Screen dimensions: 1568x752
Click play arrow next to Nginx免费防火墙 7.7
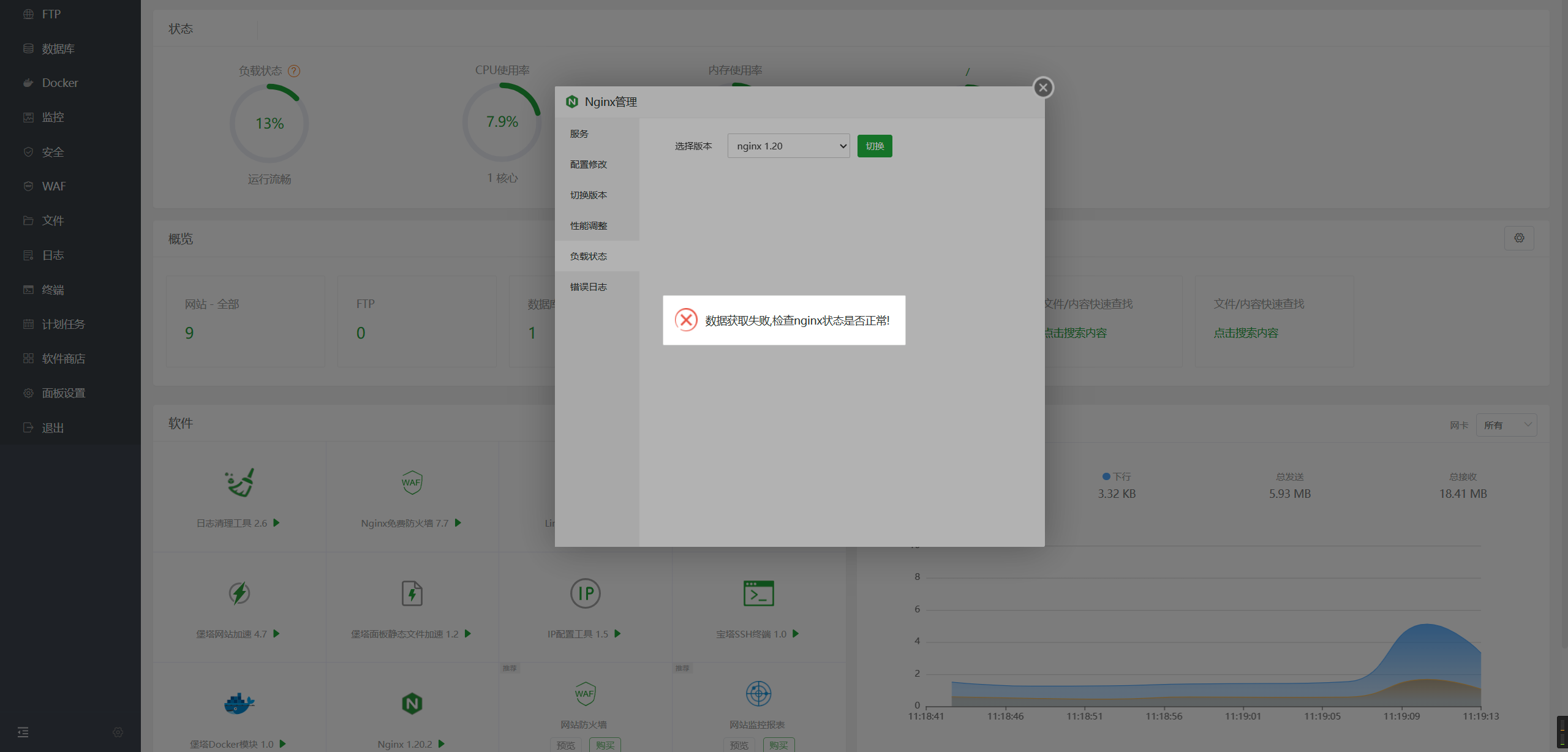tap(458, 523)
